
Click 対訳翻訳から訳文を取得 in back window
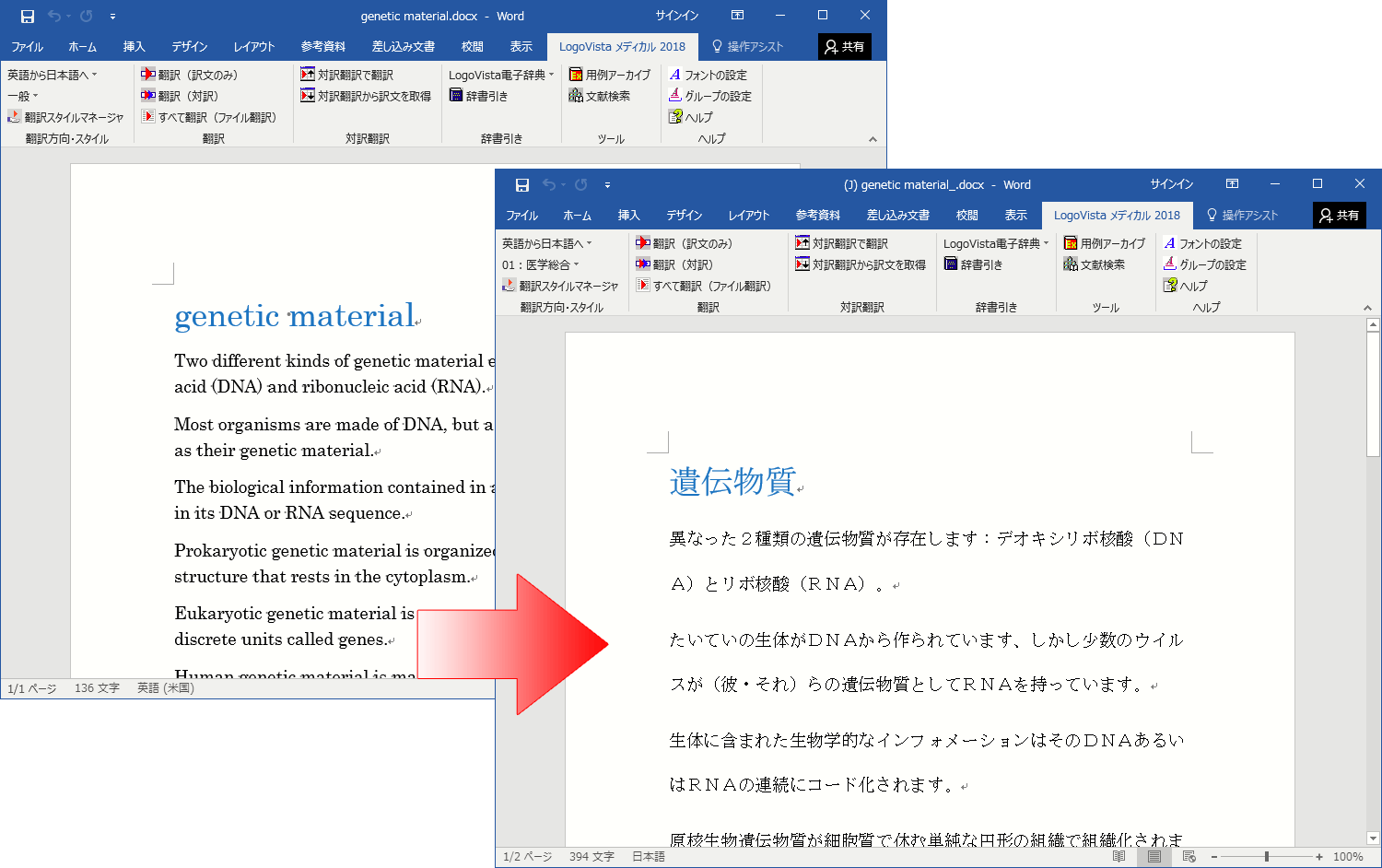click(x=366, y=96)
